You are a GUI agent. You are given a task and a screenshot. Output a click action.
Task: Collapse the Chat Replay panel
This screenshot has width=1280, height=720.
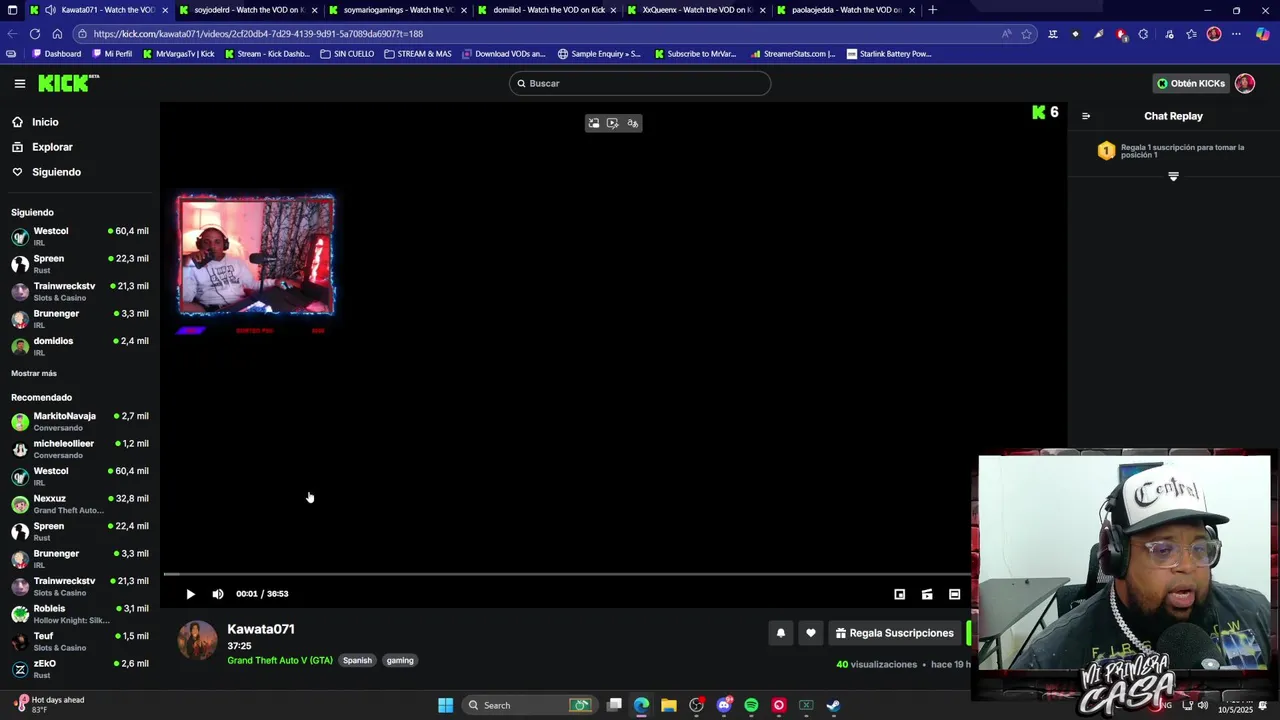click(x=1086, y=116)
